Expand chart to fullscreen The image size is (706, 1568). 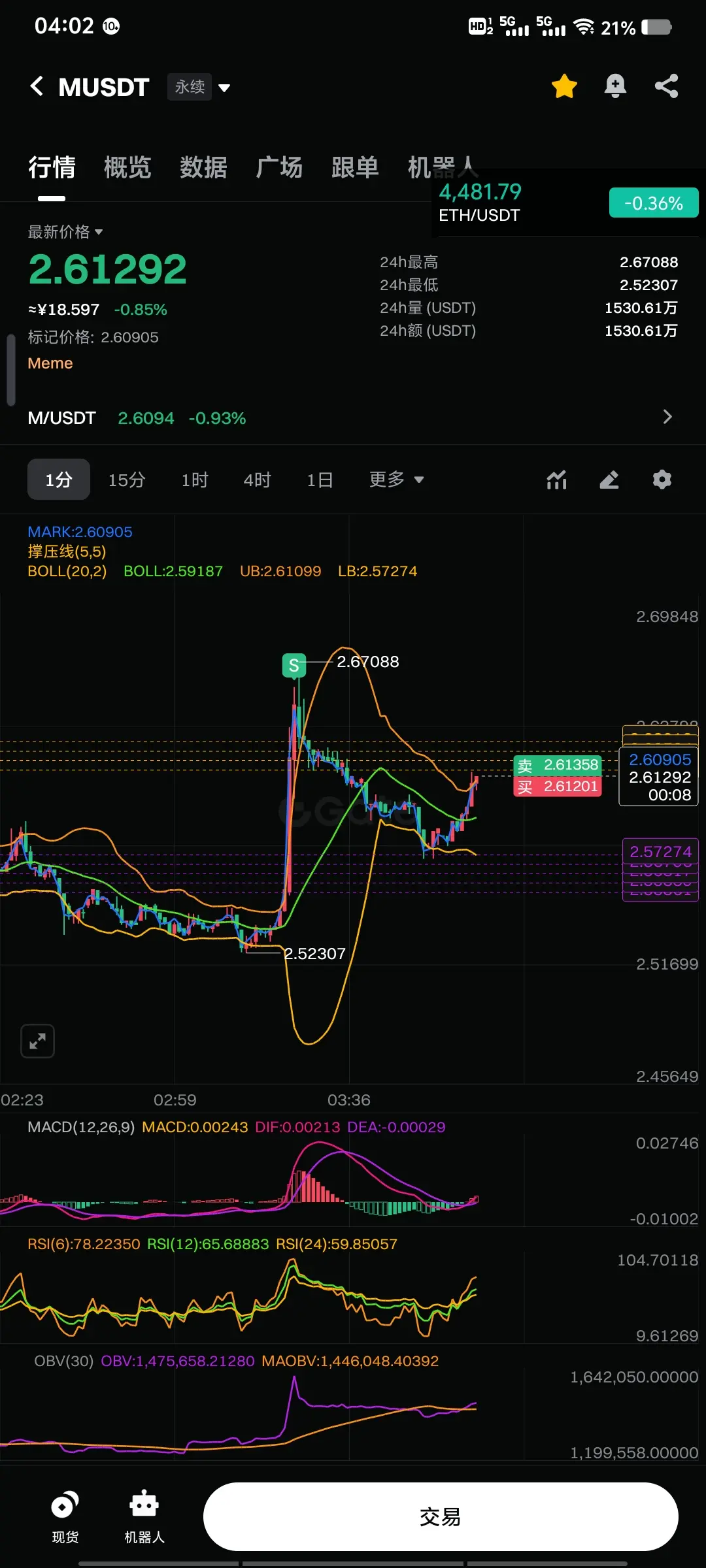37,1041
